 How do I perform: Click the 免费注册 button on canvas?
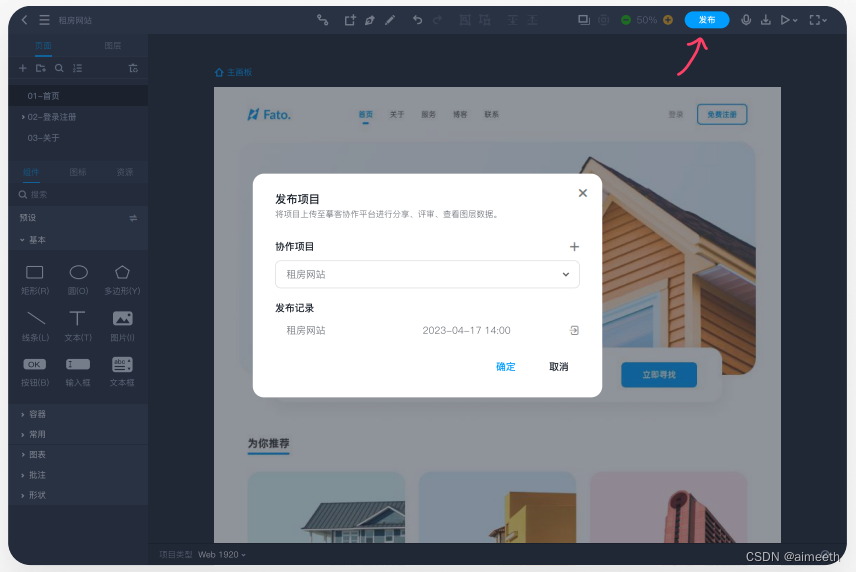click(x=722, y=115)
